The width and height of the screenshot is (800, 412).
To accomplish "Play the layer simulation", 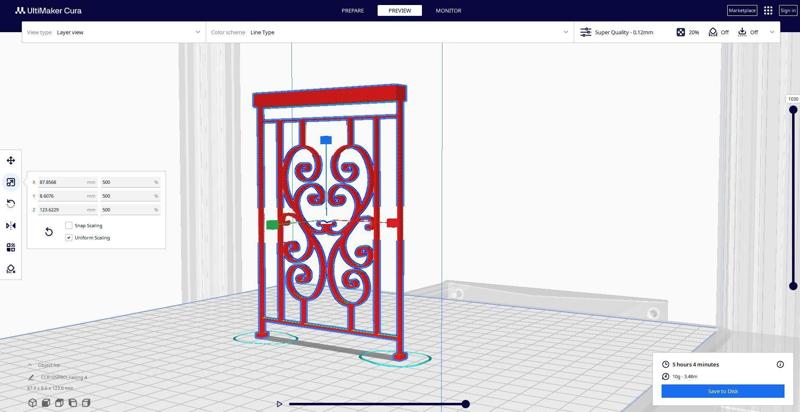I will click(279, 404).
